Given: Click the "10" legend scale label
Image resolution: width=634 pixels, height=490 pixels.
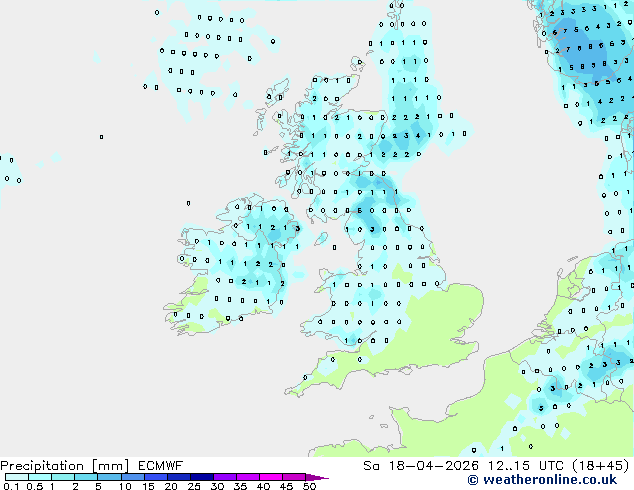Looking at the screenshot, I should tap(125, 486).
